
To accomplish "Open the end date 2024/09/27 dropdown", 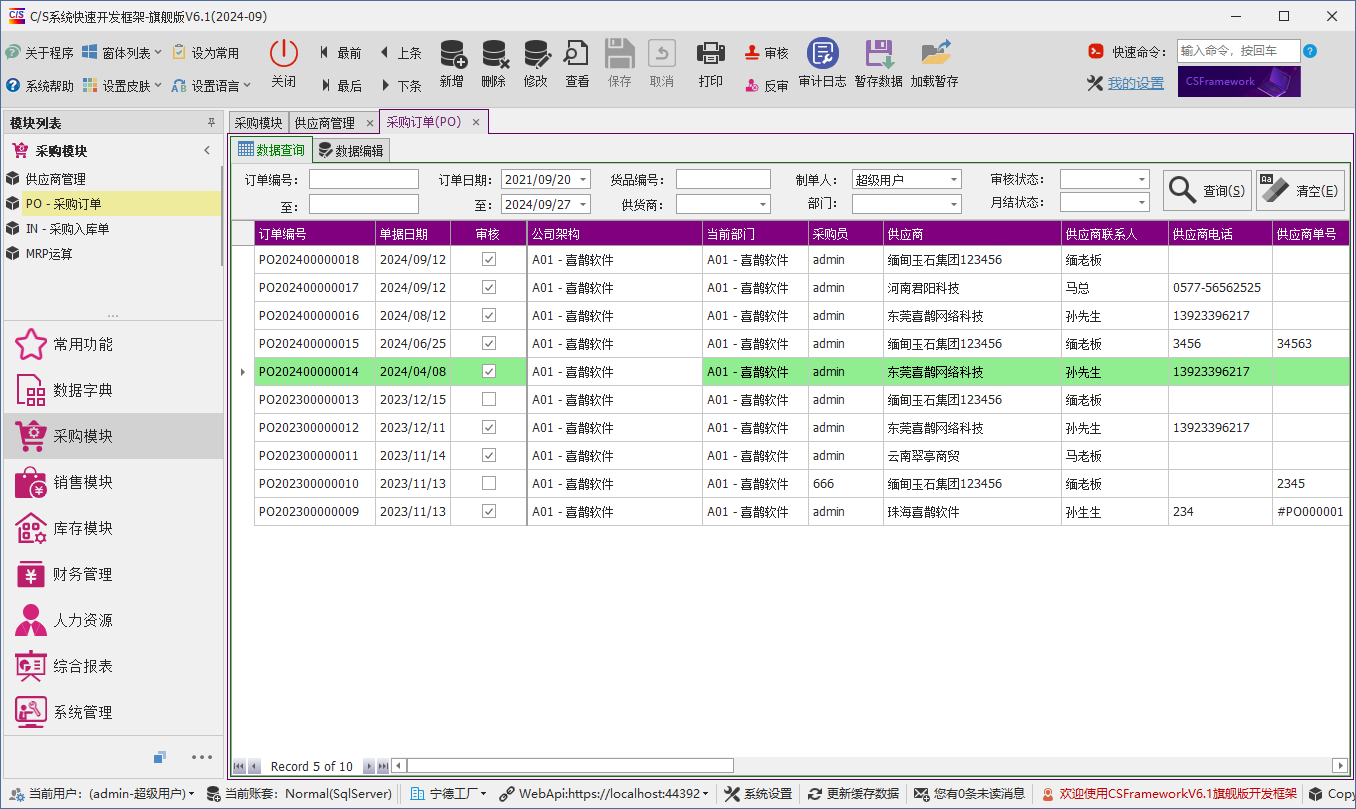I will [583, 205].
